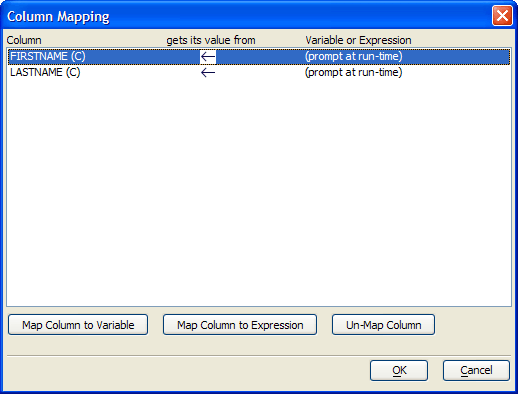Screen dimensions: 518x394
Task: Click the Un-Map Column button
Action: pyautogui.click(x=383, y=325)
